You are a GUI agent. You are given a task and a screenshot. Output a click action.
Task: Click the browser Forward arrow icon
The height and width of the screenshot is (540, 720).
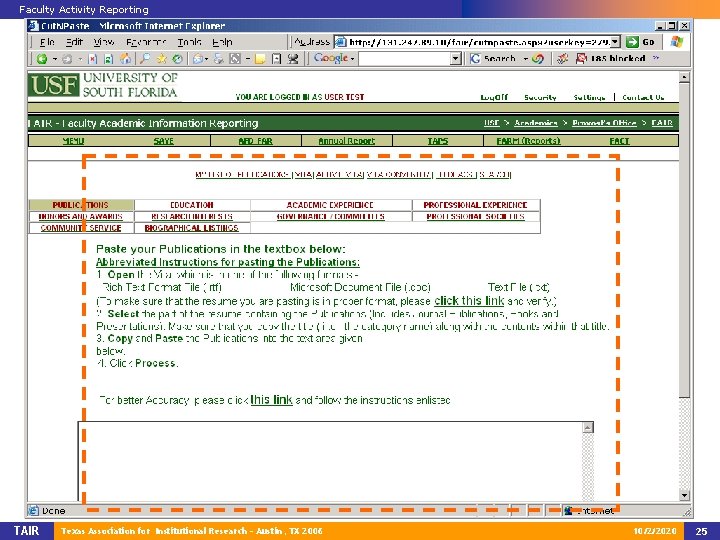pos(67,58)
